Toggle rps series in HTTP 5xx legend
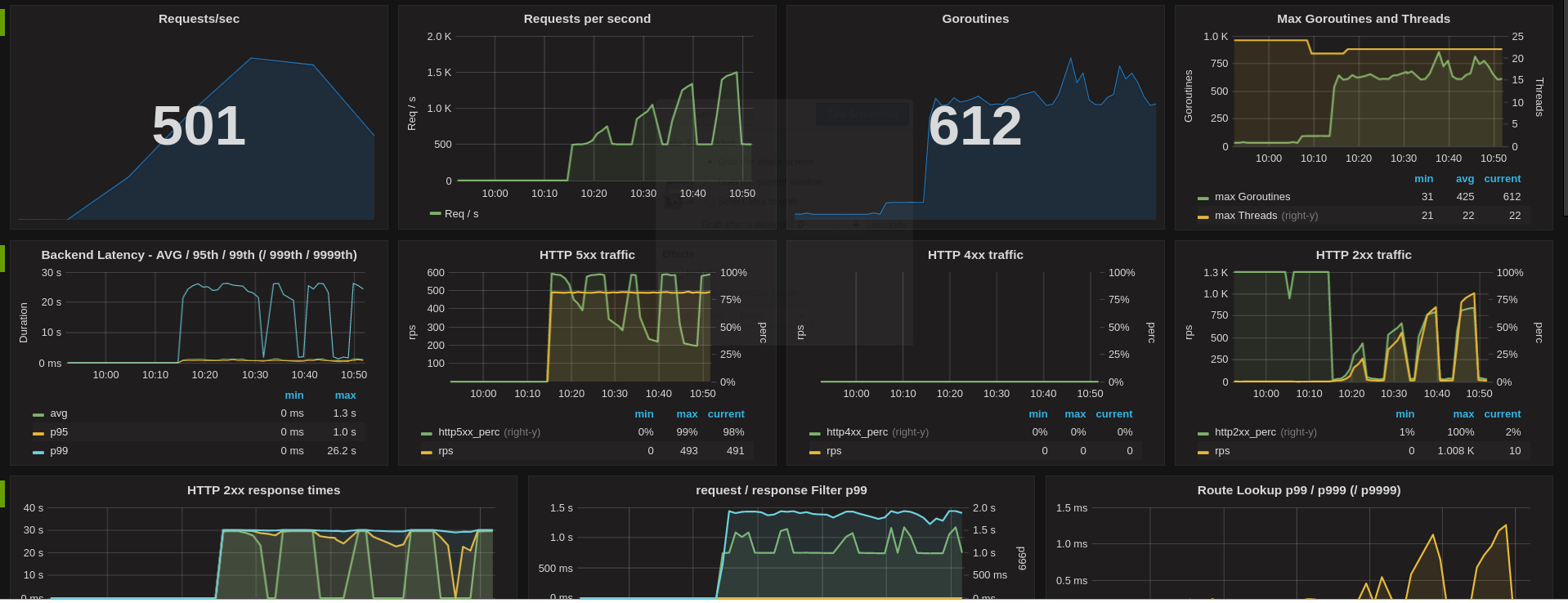Image resolution: width=1568 pixels, height=603 pixels. [446, 451]
